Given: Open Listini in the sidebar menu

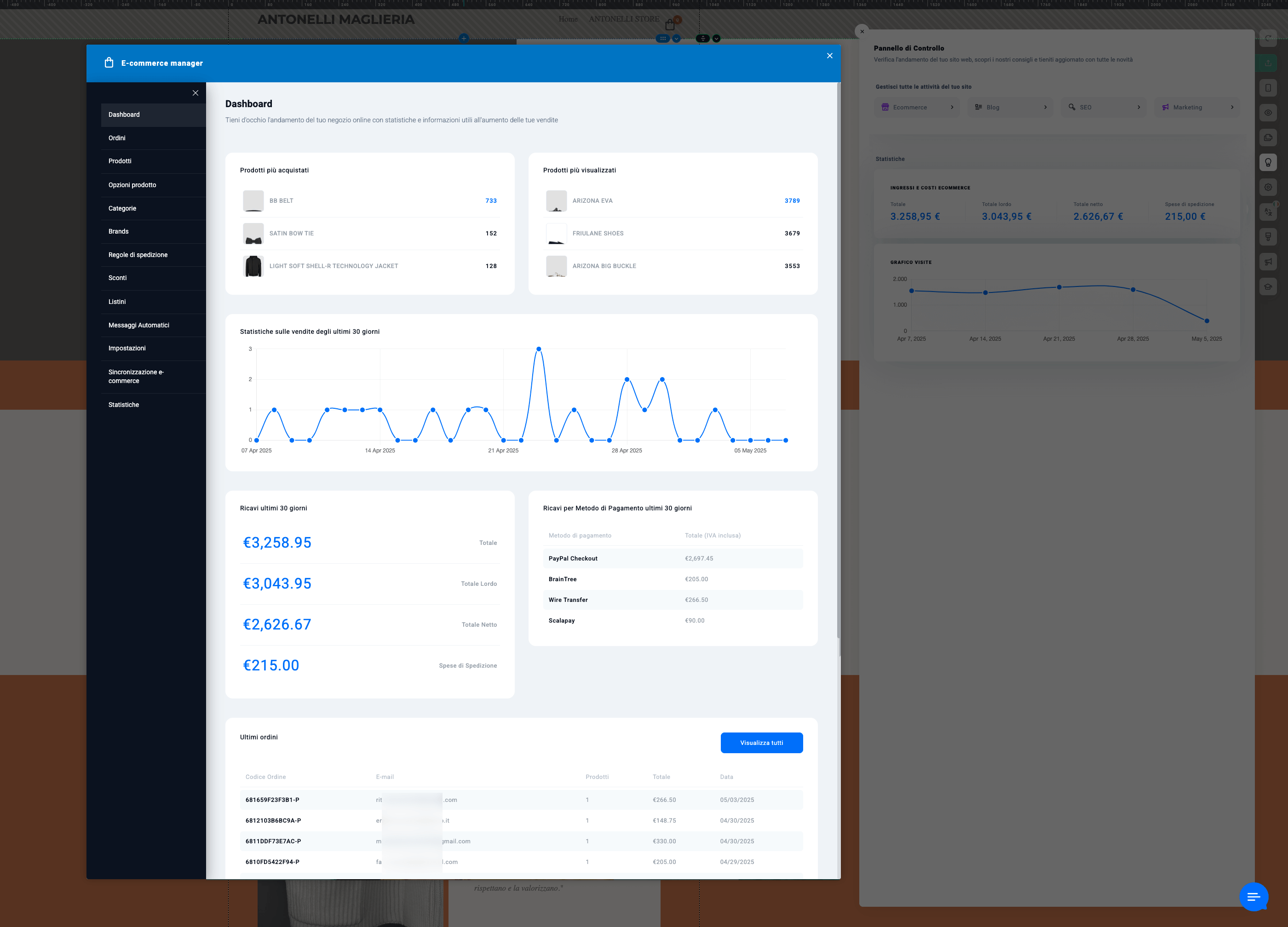Looking at the screenshot, I should 153,302.
